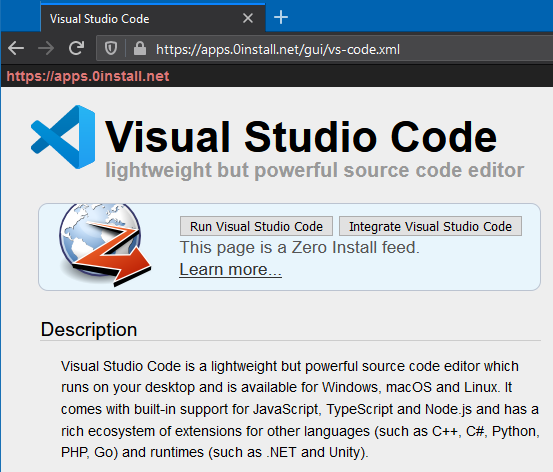This screenshot has width=553, height=472.
Task: Reload the page with refresh icon
Action: click(x=76, y=48)
